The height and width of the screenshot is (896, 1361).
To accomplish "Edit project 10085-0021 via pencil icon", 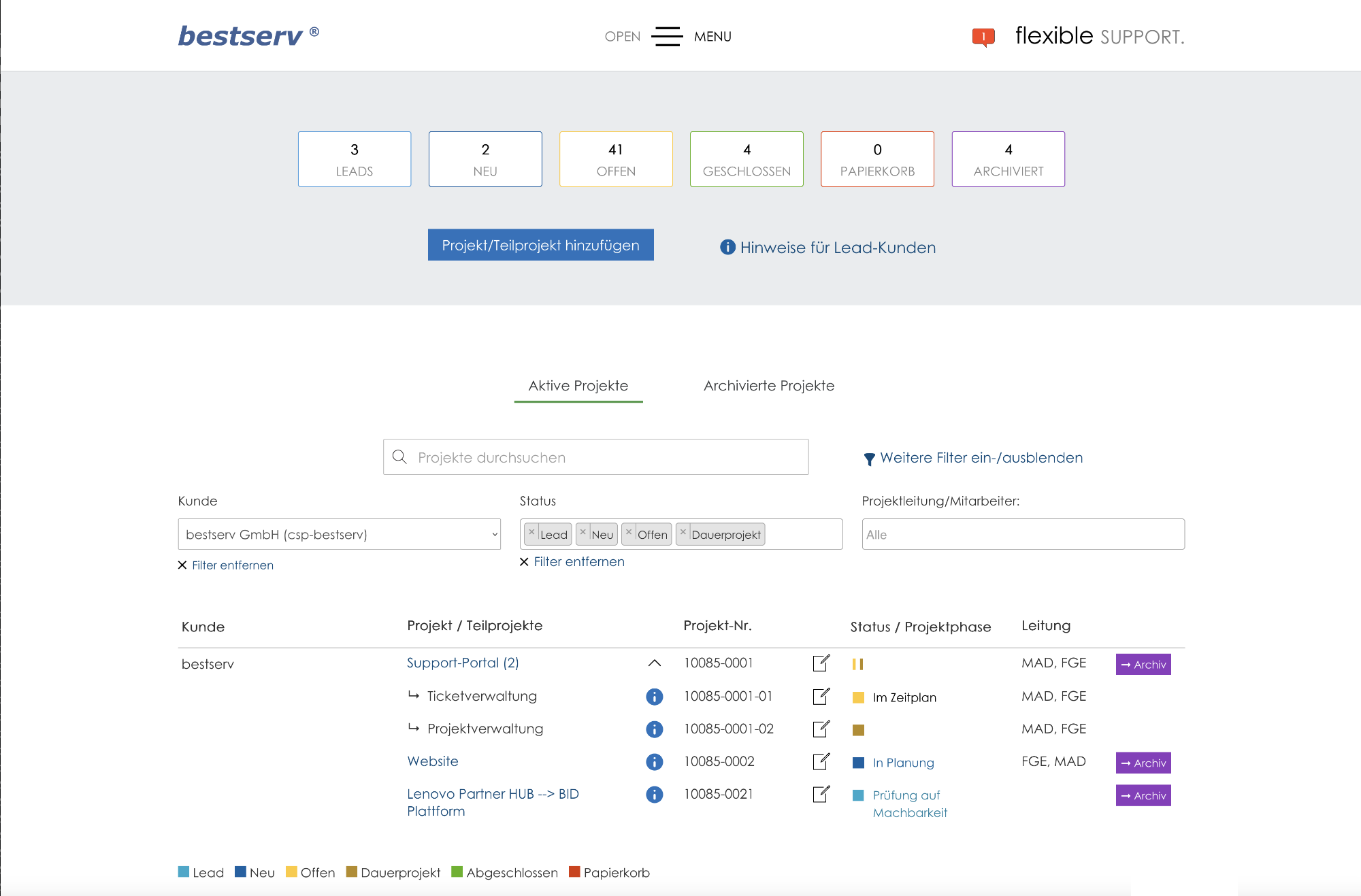I will click(x=821, y=794).
